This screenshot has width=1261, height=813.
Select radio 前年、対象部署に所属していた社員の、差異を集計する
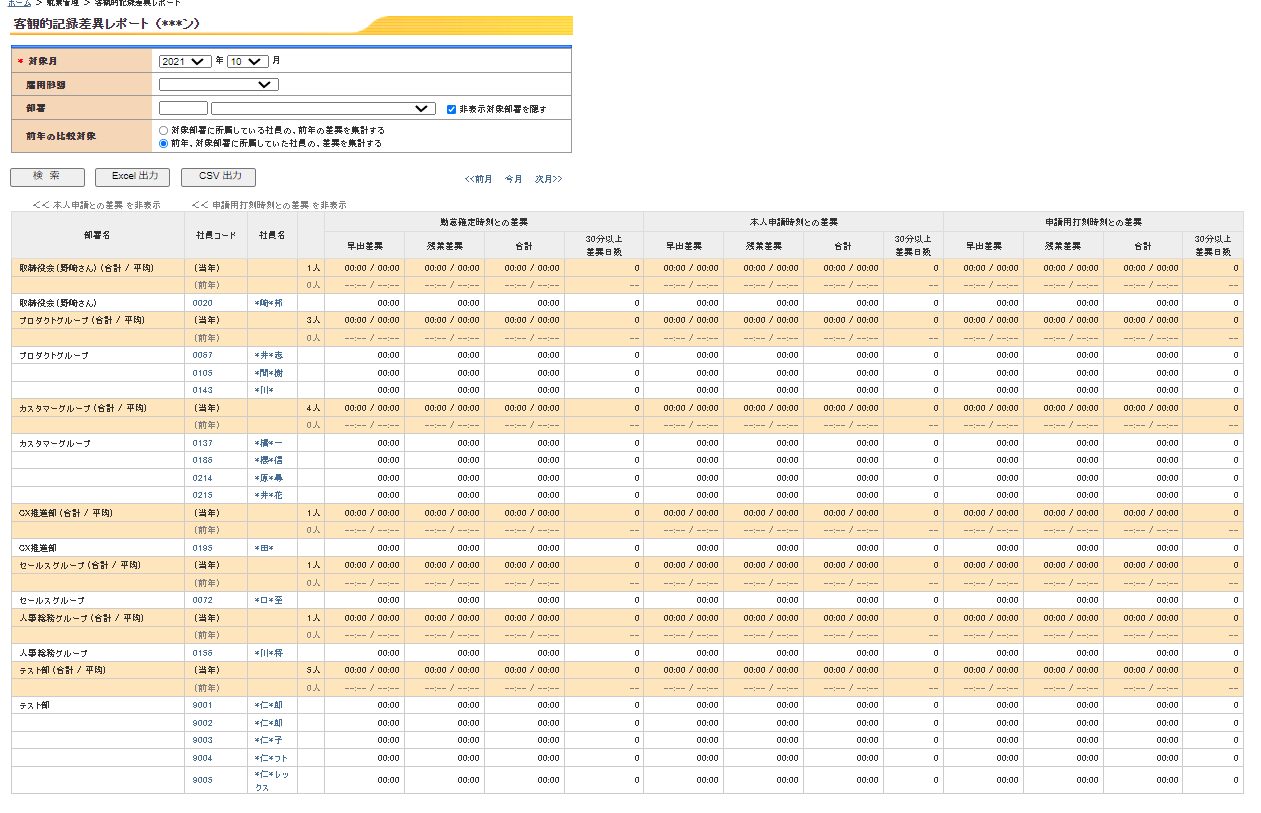(163, 143)
